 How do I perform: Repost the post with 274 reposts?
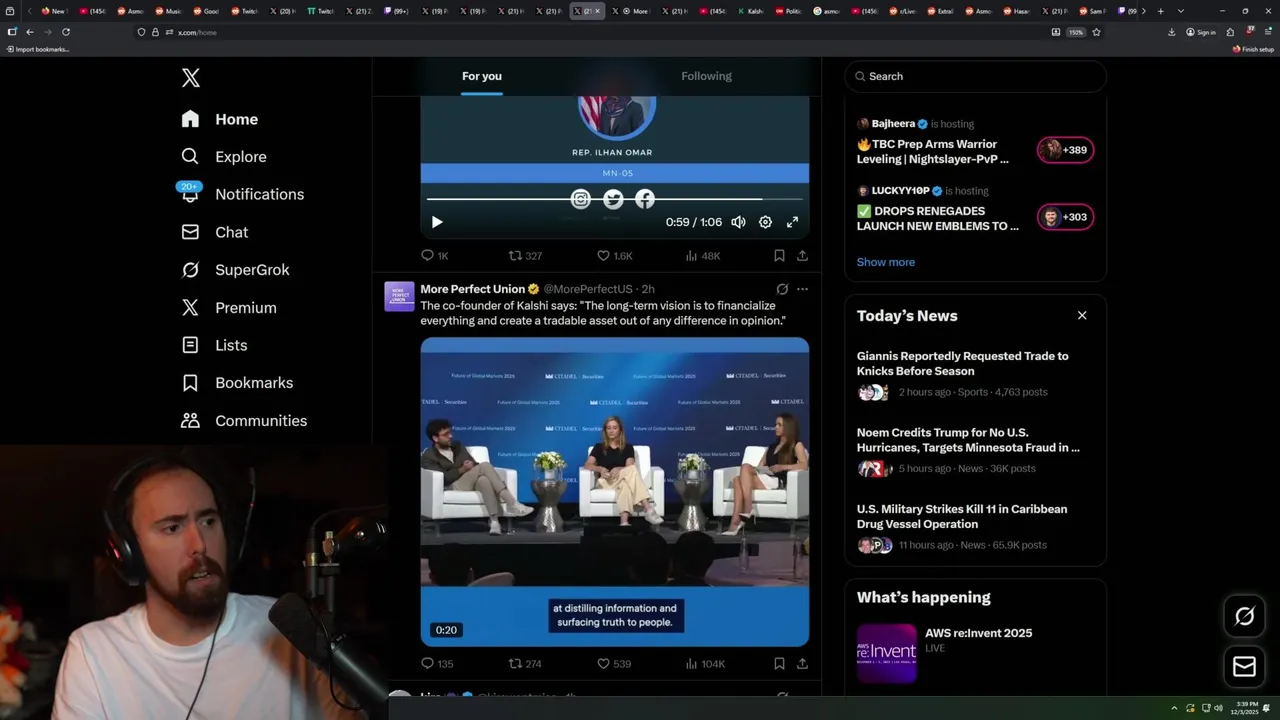tap(525, 664)
